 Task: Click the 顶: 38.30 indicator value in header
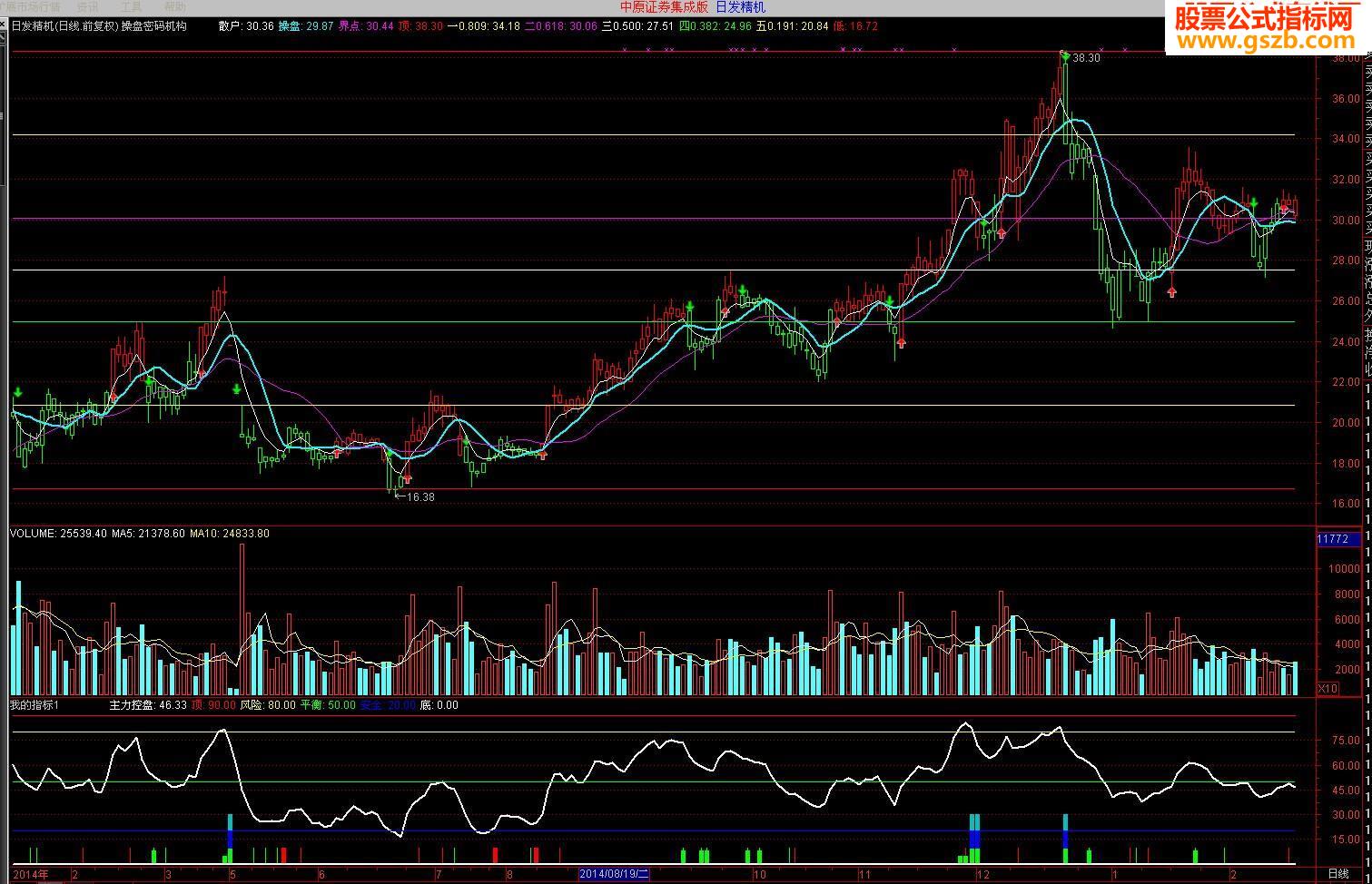click(x=421, y=26)
